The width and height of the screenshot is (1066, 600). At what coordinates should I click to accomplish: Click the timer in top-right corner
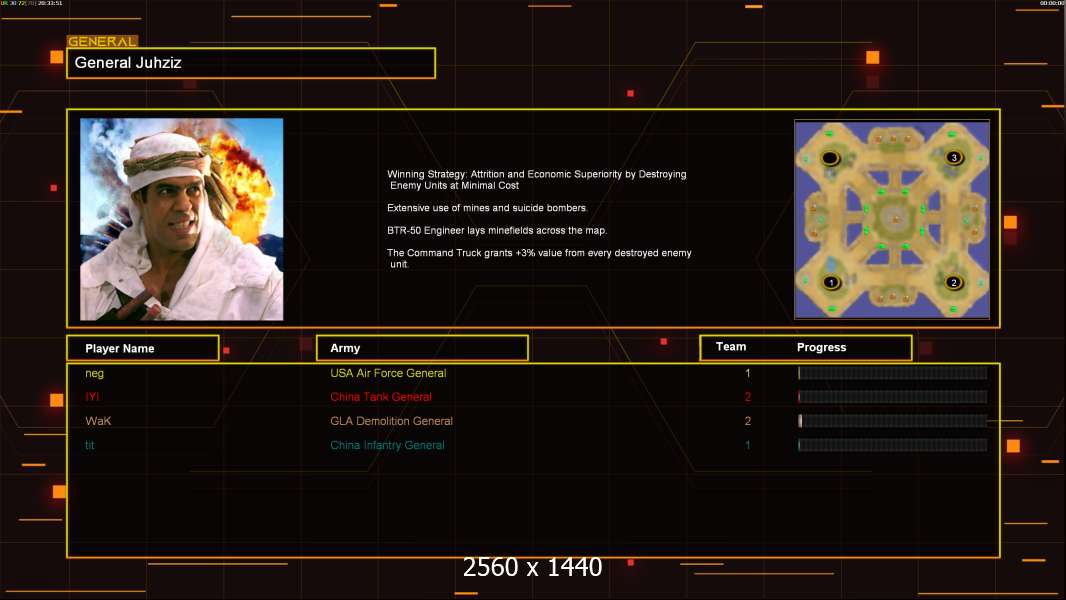[x=1052, y=3]
